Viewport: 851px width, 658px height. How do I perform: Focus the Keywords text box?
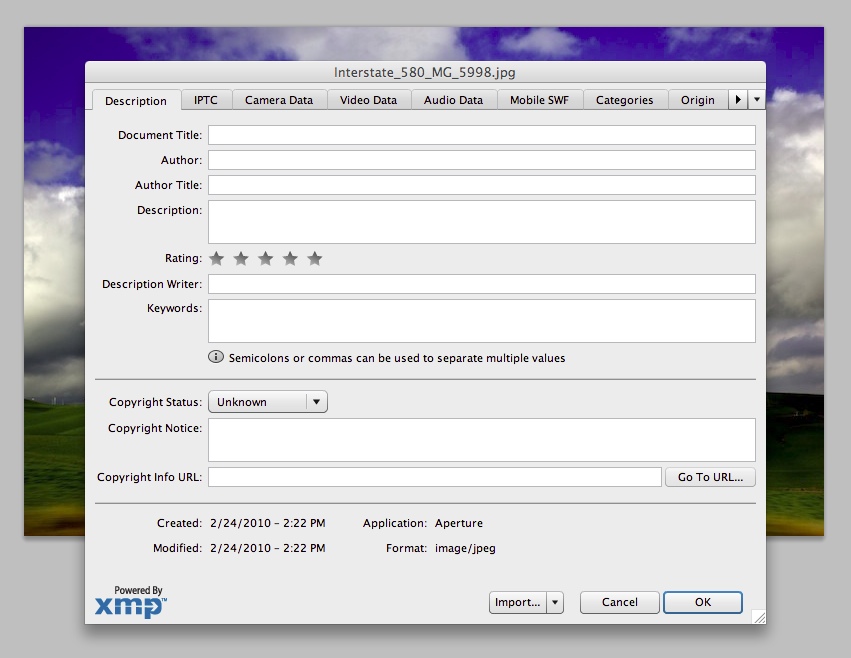click(481, 321)
